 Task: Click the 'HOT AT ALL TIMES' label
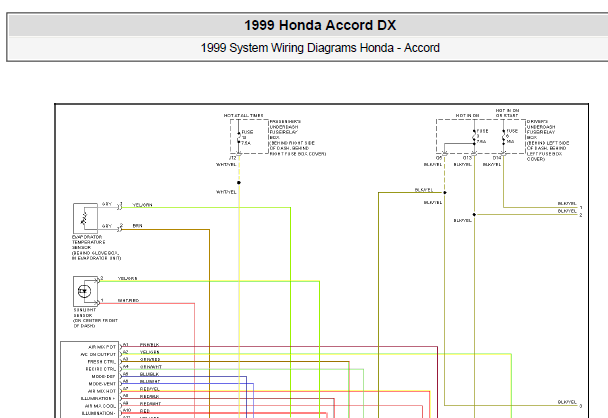(244, 116)
